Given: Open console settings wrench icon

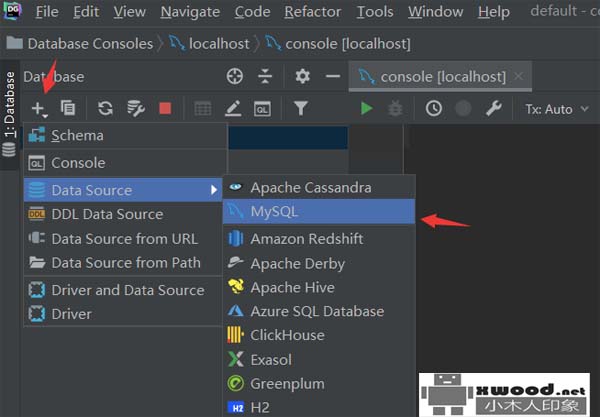Looking at the screenshot, I should (x=493, y=109).
